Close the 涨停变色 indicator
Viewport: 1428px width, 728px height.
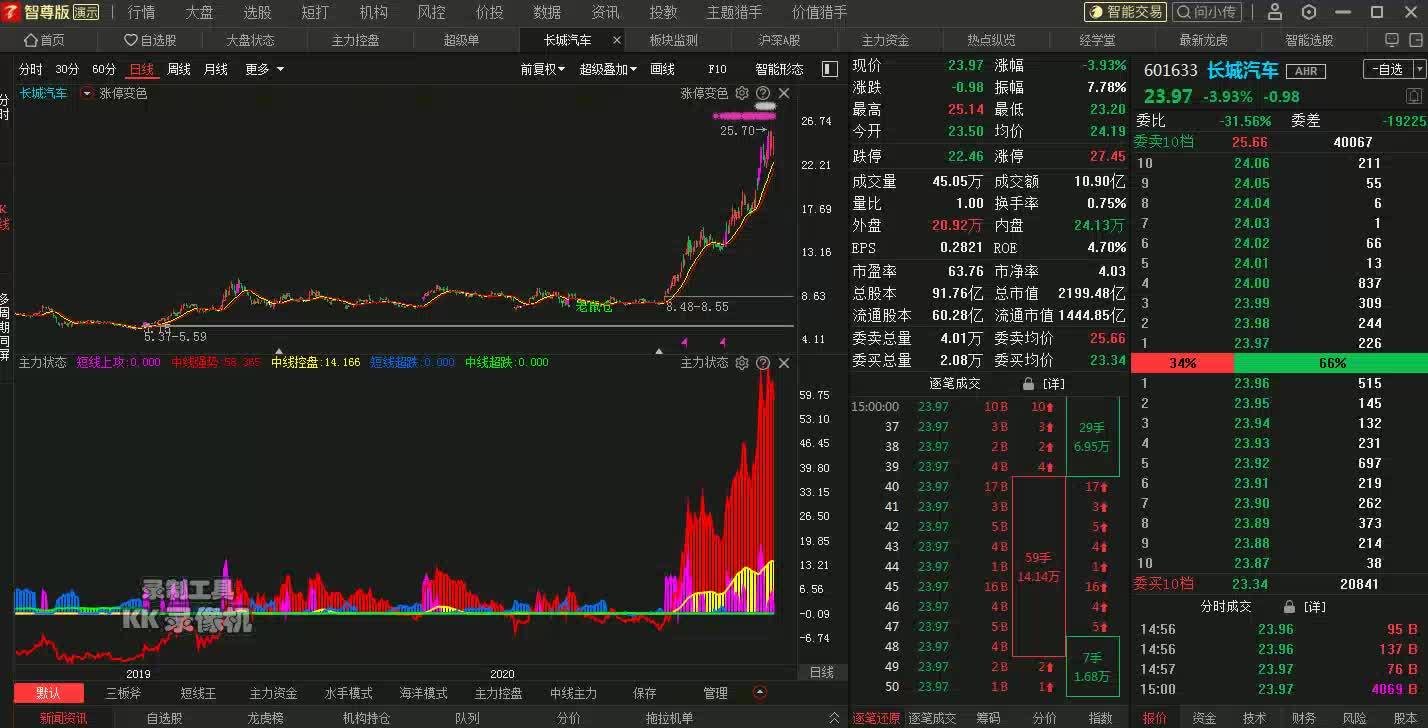[784, 93]
